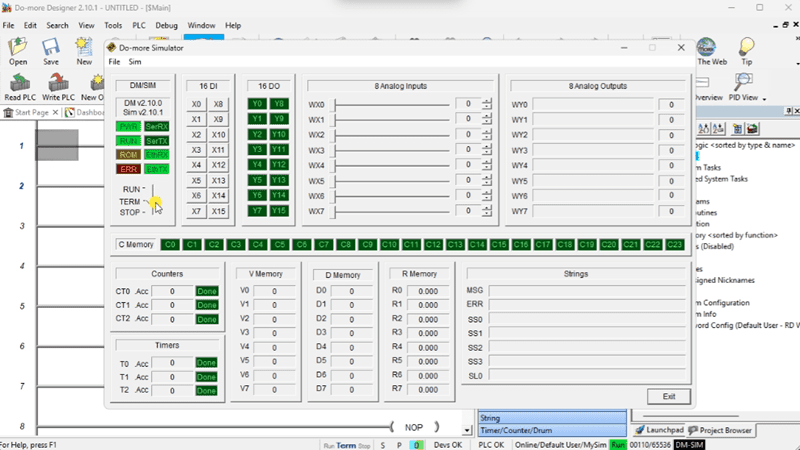Viewport: 800px width, 450px height.
Task: Expand the PID View dropdown arrow
Action: point(765,99)
